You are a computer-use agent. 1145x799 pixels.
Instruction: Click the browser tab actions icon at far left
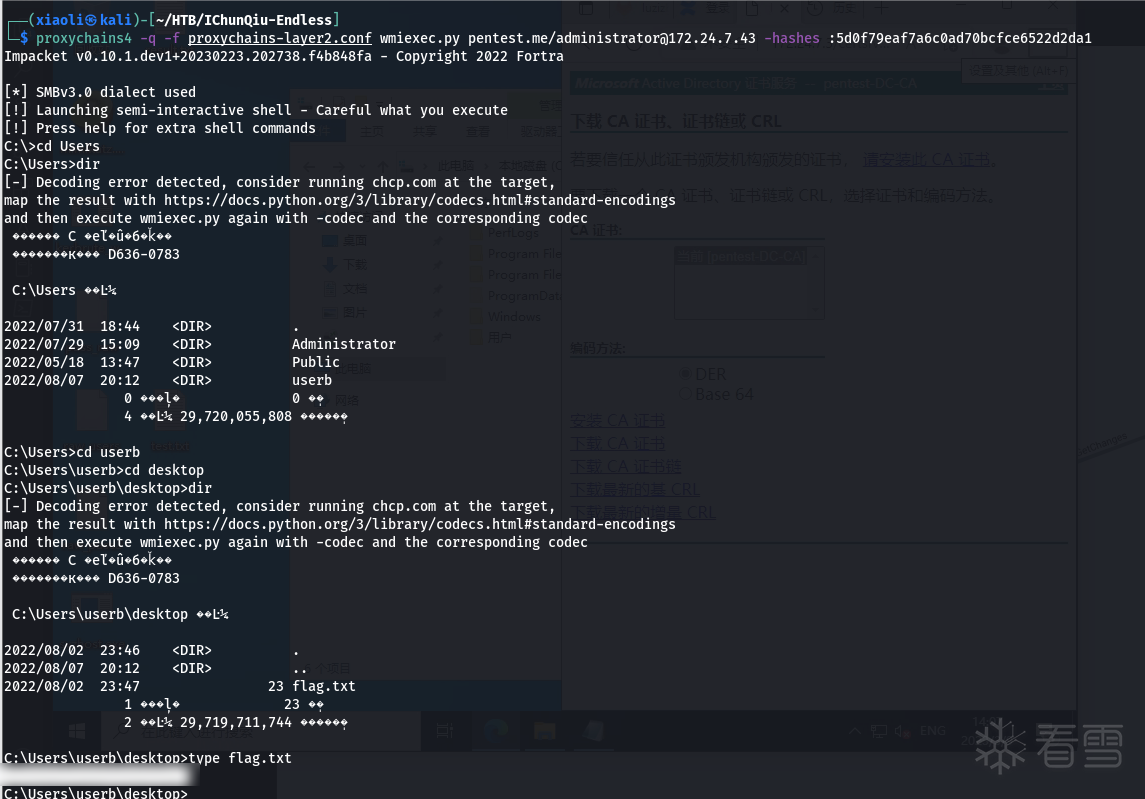point(586,8)
